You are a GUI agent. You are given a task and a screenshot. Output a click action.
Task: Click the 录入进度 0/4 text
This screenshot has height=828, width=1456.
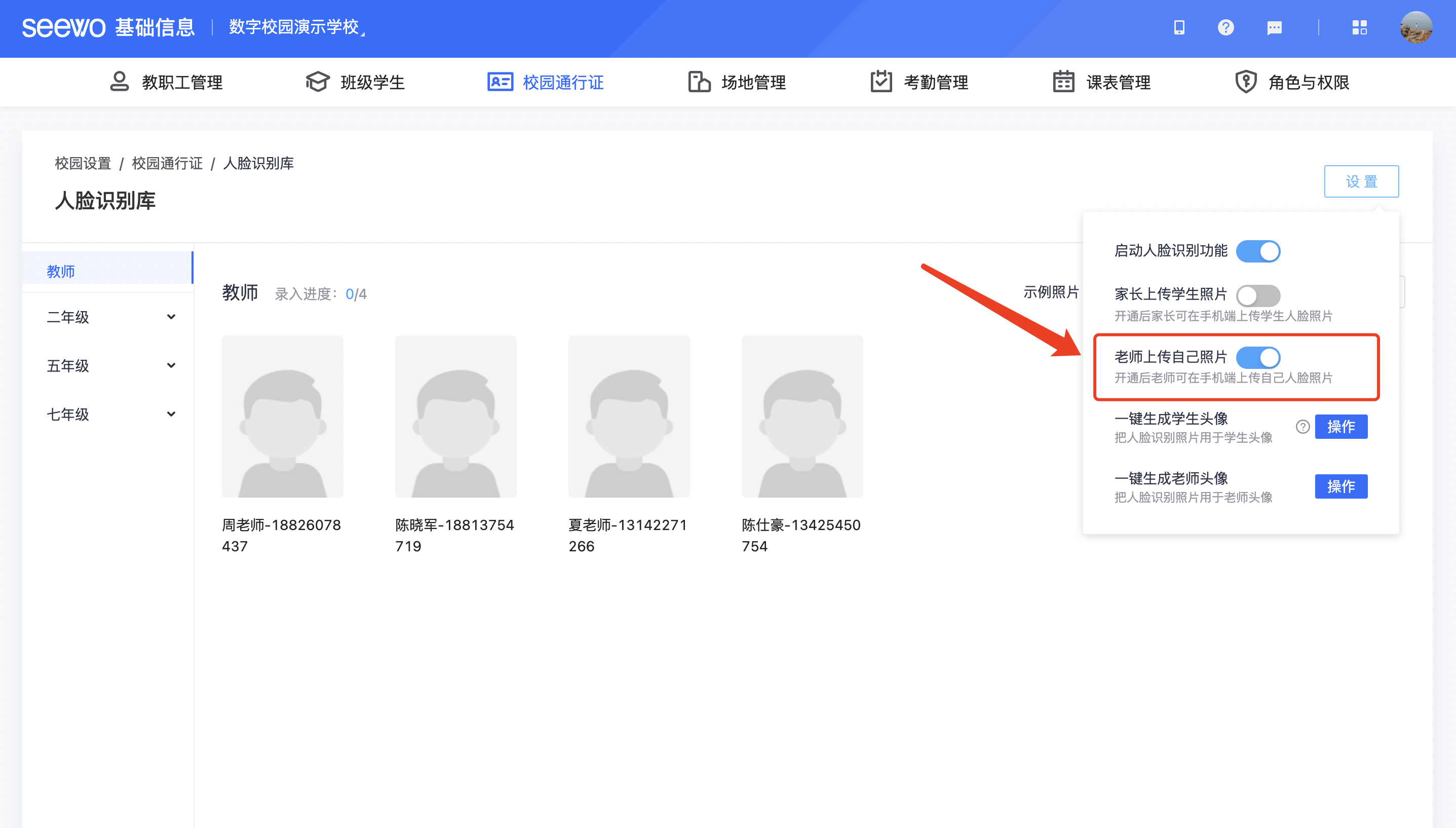(321, 294)
